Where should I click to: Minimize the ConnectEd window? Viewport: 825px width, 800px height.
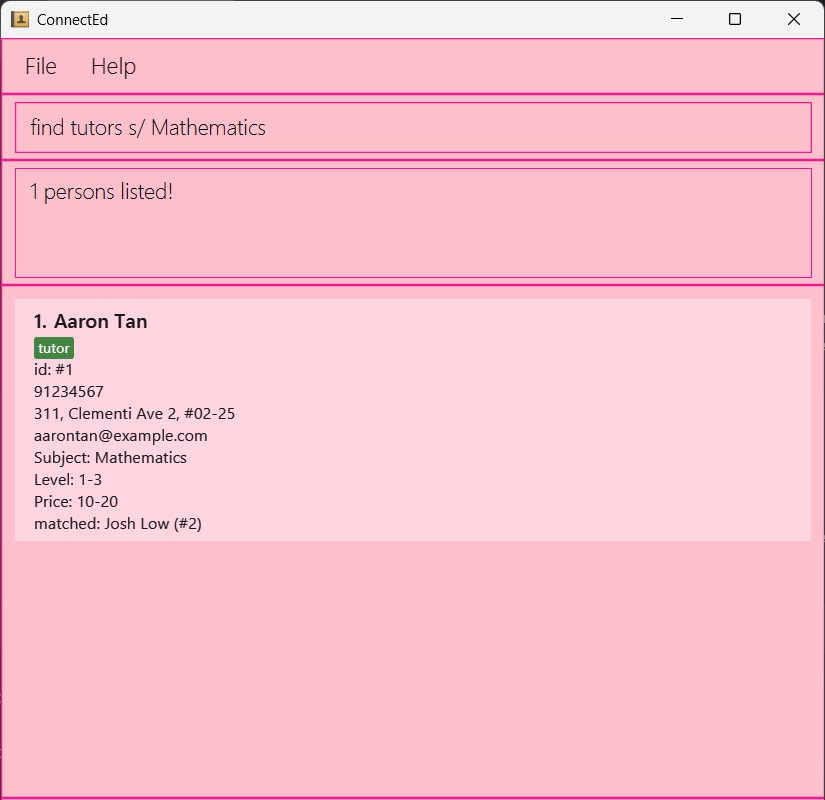coord(677,19)
